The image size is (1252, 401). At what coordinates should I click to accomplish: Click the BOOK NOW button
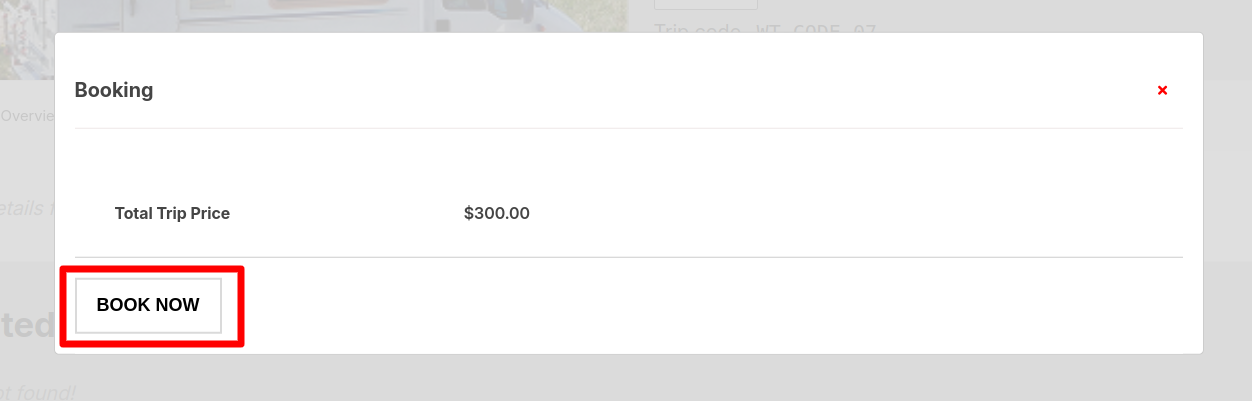[148, 305]
